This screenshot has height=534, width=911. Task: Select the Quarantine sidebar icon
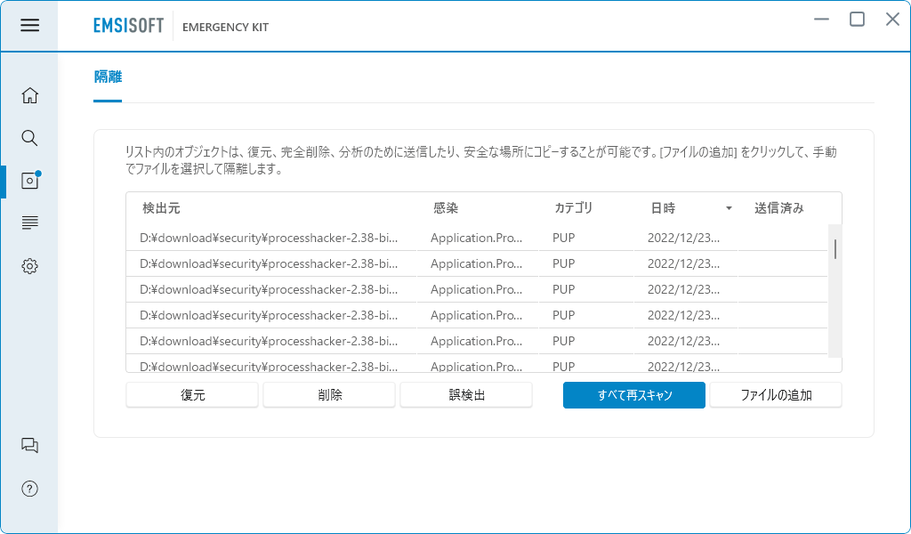point(30,181)
